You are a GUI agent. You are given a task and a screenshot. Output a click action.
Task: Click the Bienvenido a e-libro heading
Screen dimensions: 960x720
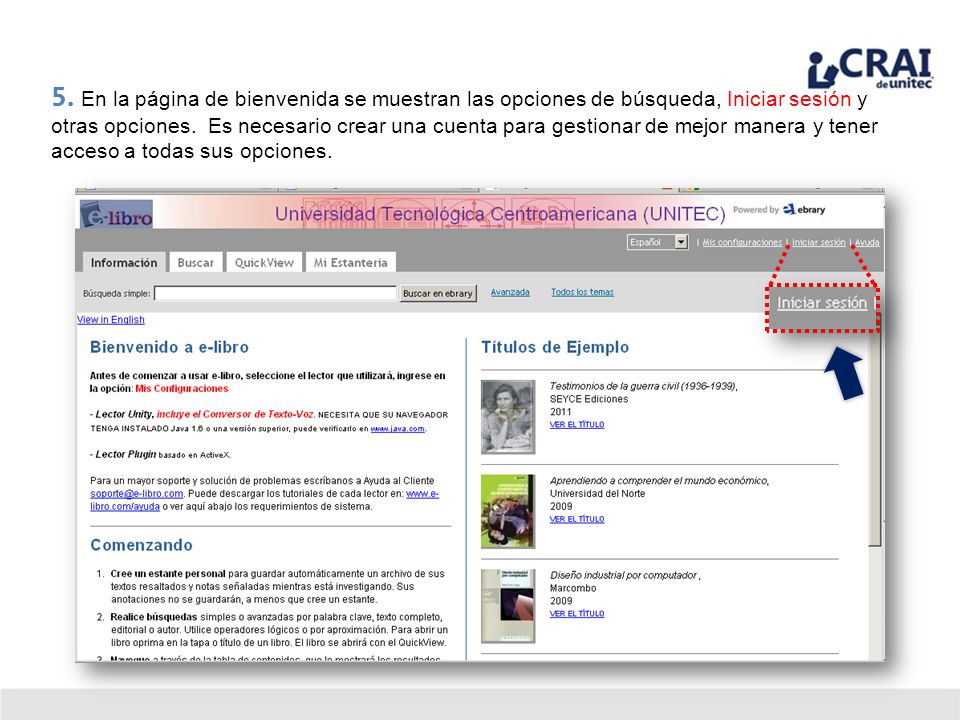point(170,347)
